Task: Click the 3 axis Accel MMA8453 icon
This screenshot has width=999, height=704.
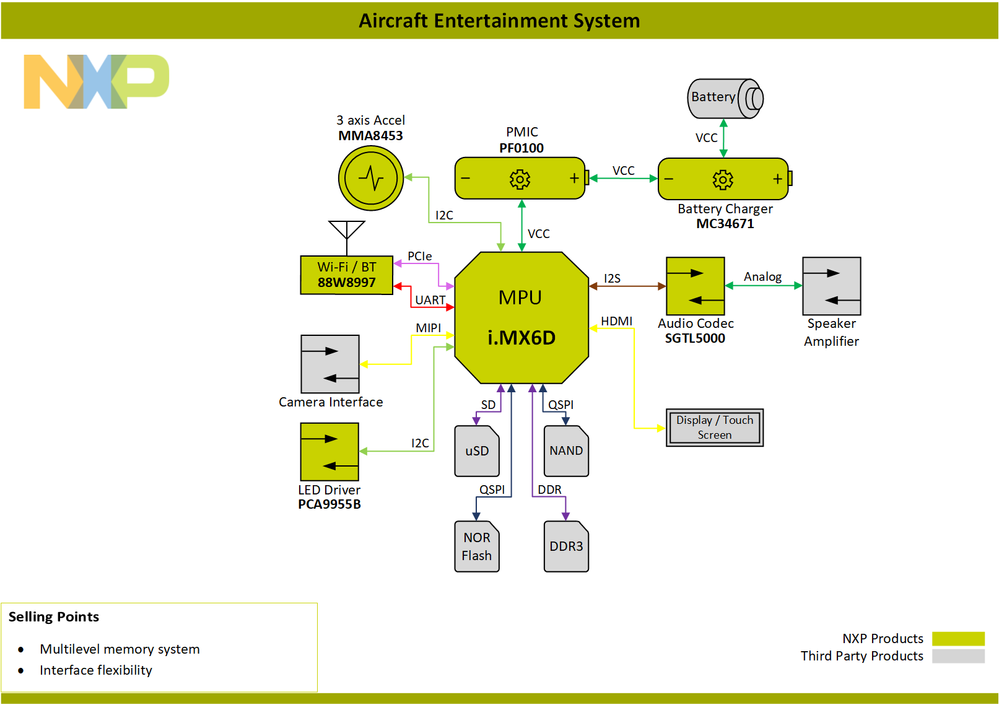Action: point(371,178)
